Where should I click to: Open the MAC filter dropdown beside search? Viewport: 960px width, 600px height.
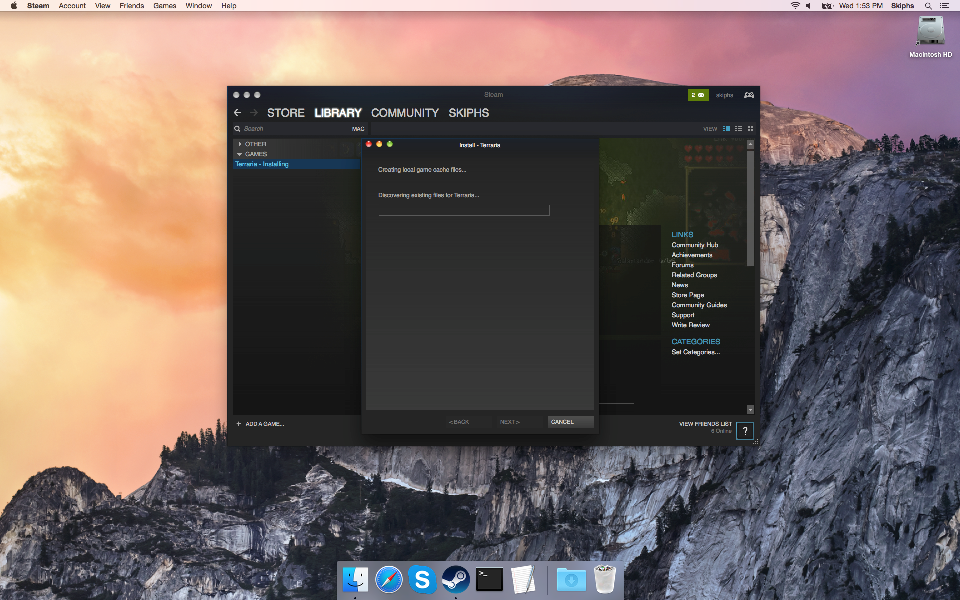coord(358,129)
